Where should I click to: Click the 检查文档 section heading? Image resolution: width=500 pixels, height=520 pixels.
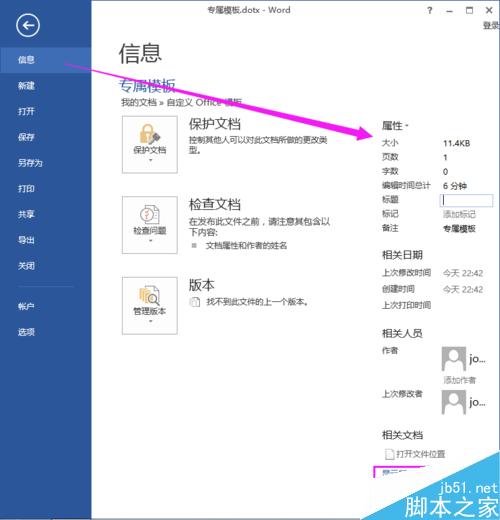pos(215,204)
